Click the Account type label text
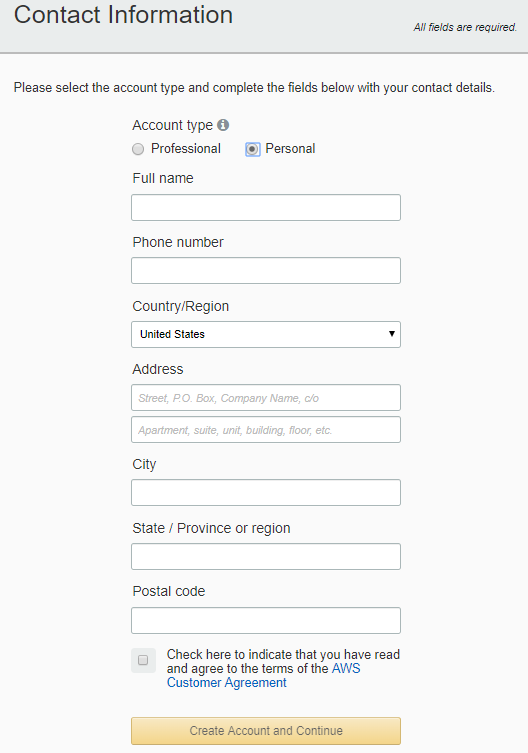 (172, 125)
